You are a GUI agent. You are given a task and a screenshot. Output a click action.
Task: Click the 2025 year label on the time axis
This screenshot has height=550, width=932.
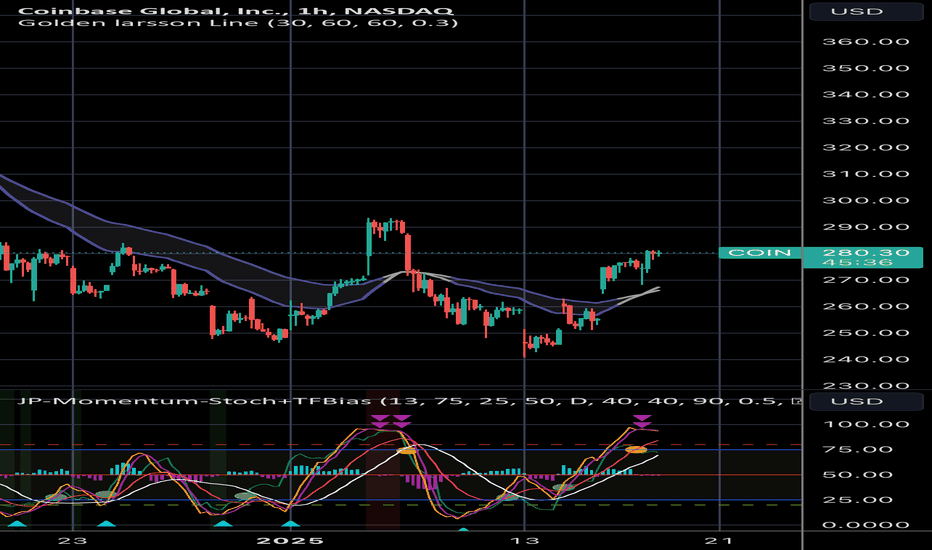[290, 540]
